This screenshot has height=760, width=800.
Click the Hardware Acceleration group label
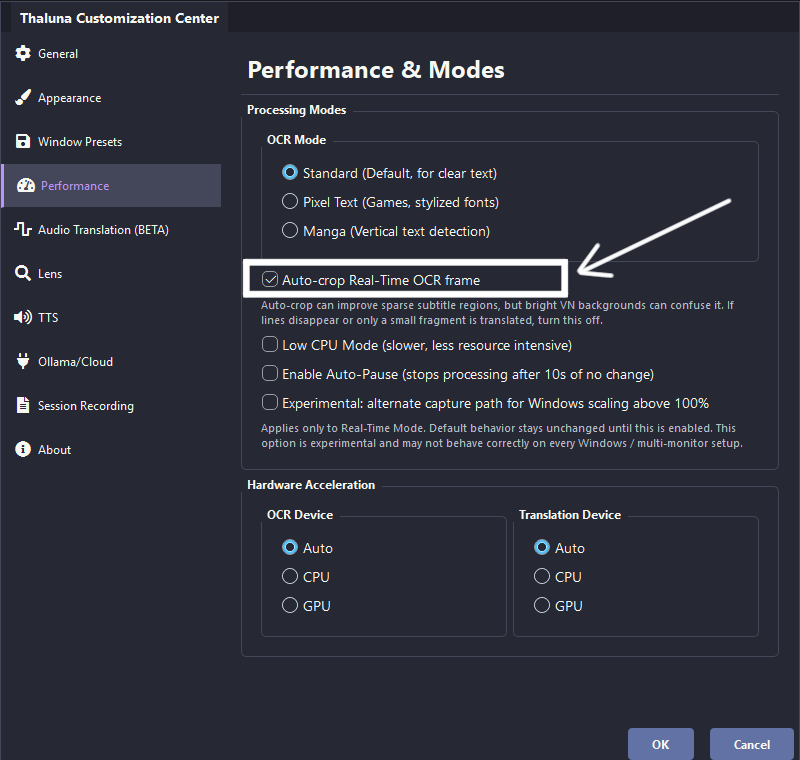click(x=311, y=485)
